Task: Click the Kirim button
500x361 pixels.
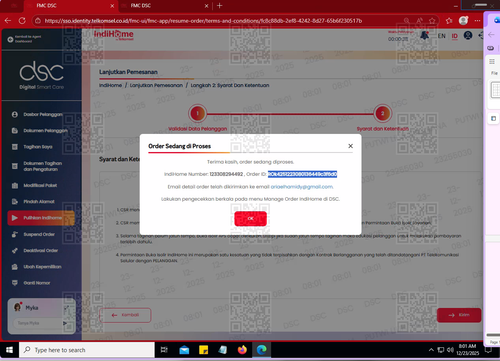Action: click(x=459, y=315)
